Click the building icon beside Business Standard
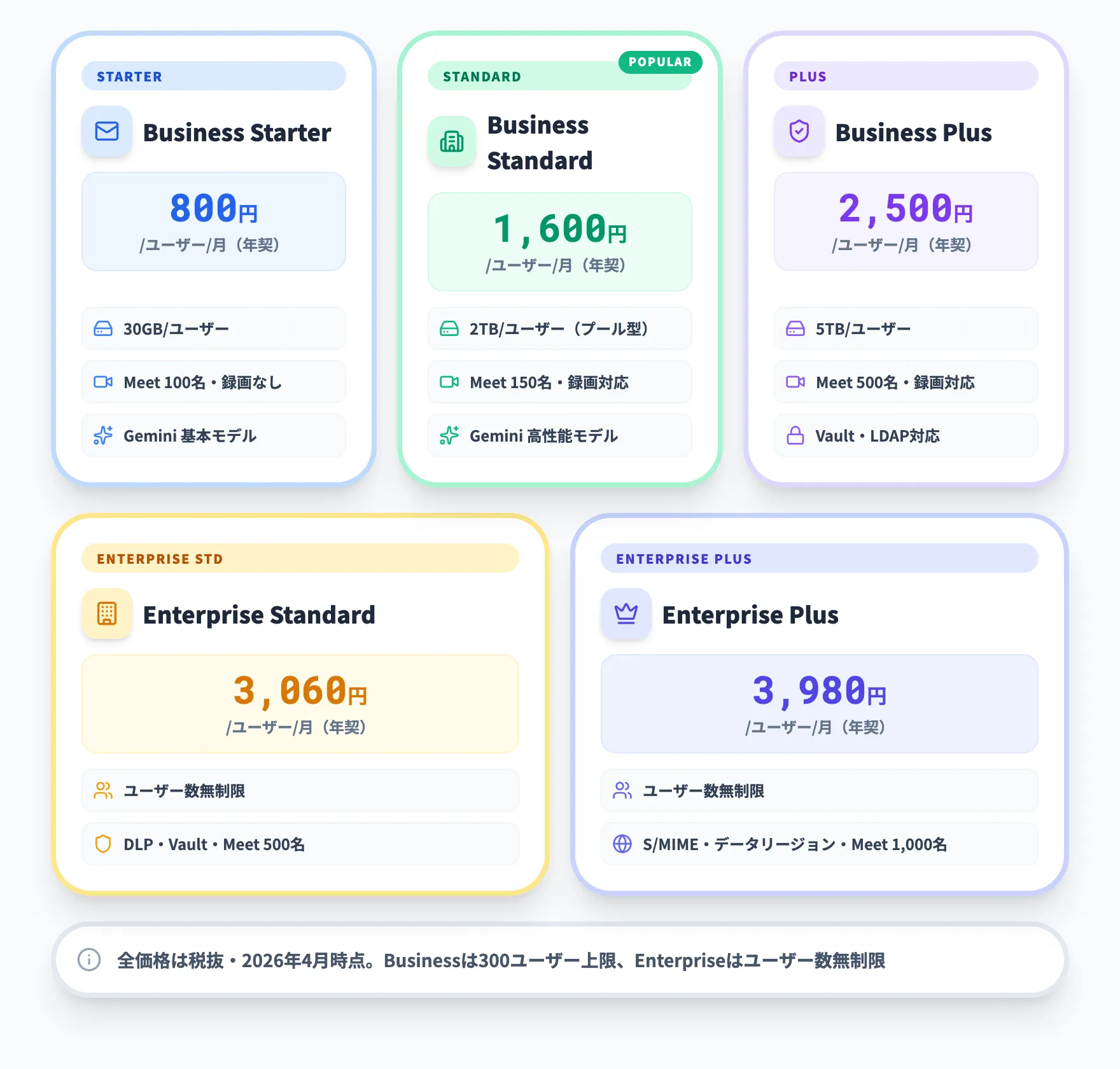 [452, 142]
